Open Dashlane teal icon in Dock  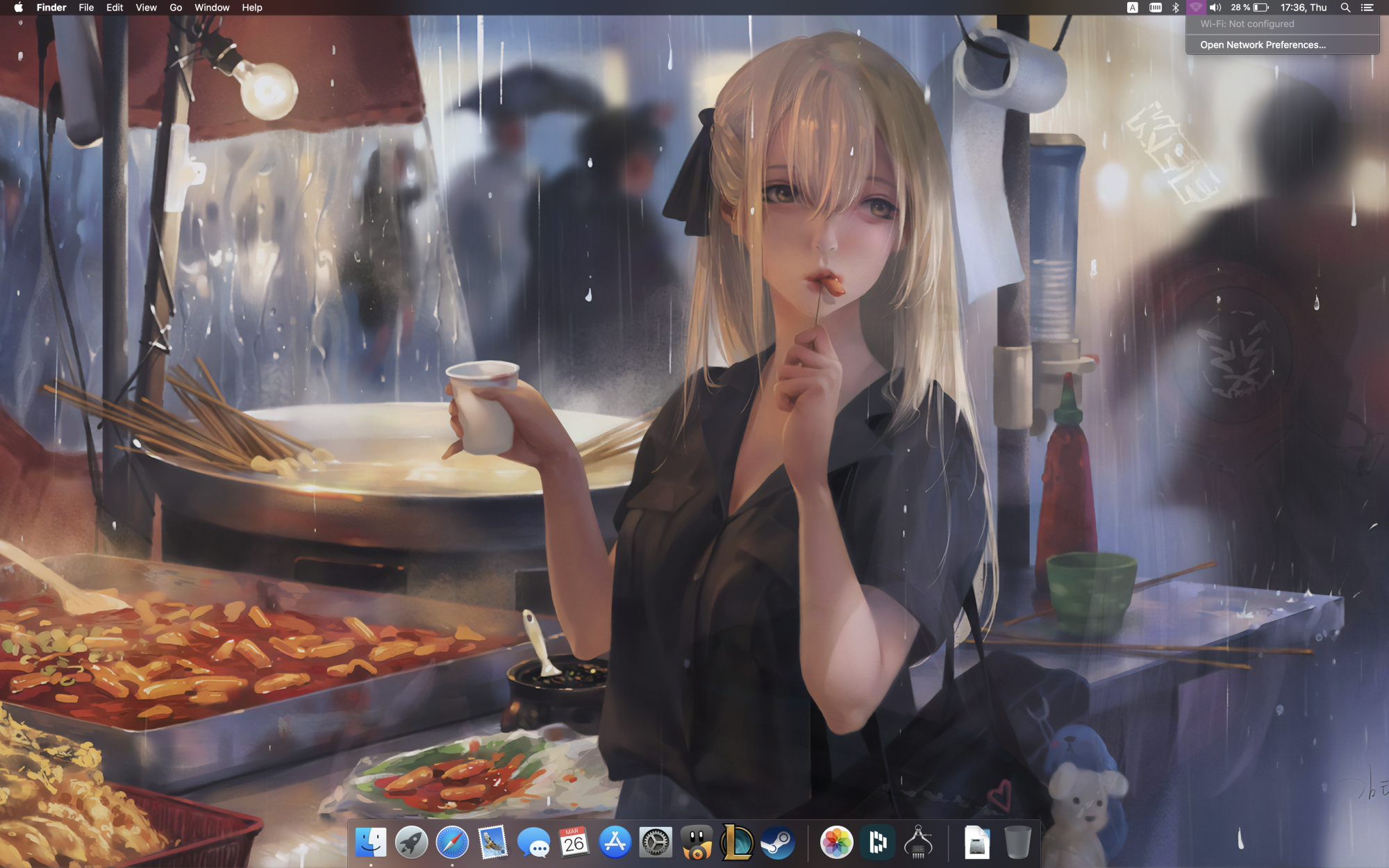pyautogui.click(x=878, y=843)
